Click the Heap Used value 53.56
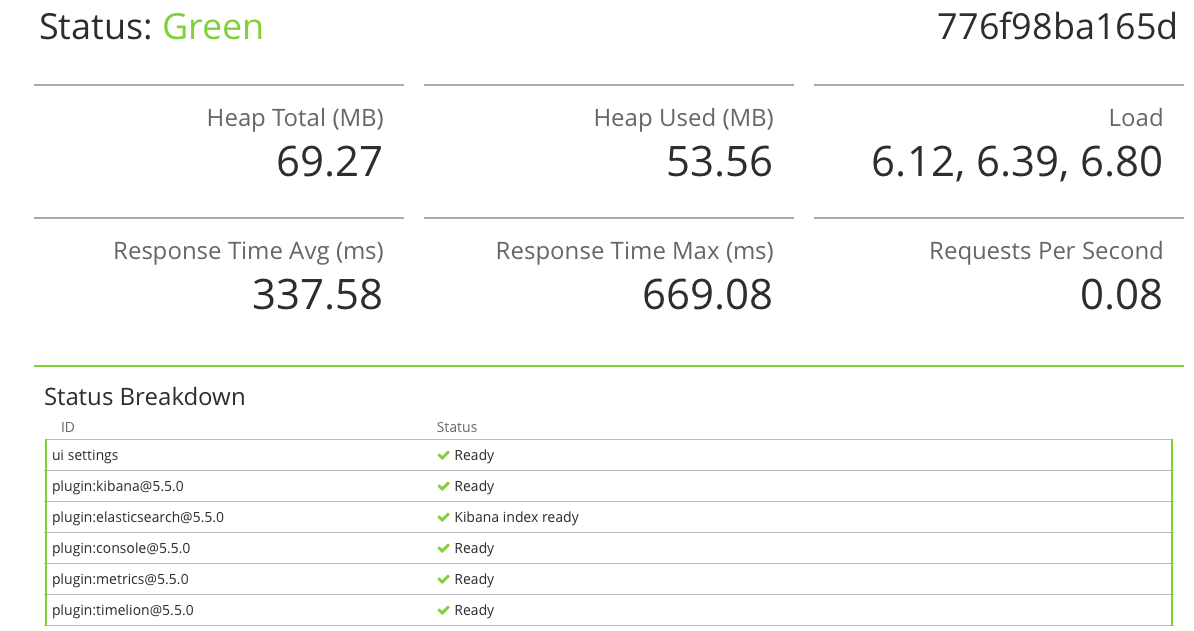Image resolution: width=1194 pixels, height=631 pixels. coord(720,161)
